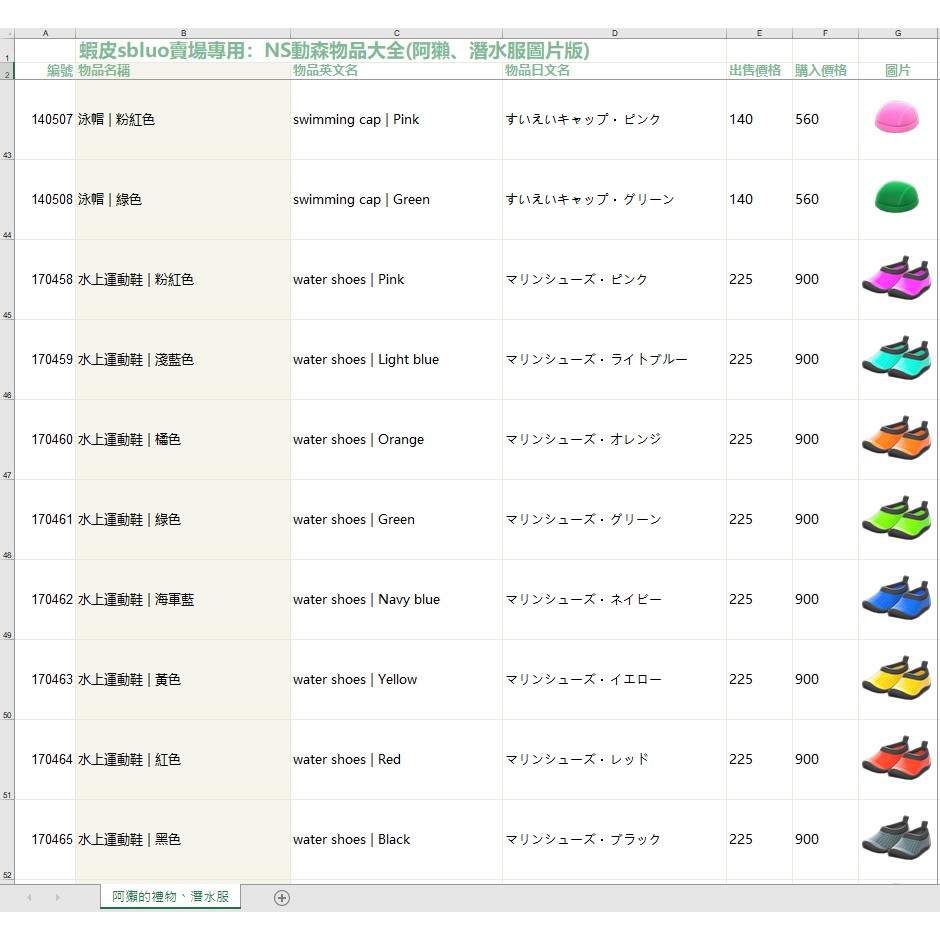Select the red water shoes image
Image resolution: width=940 pixels, height=940 pixels.
pyautogui.click(x=896, y=758)
